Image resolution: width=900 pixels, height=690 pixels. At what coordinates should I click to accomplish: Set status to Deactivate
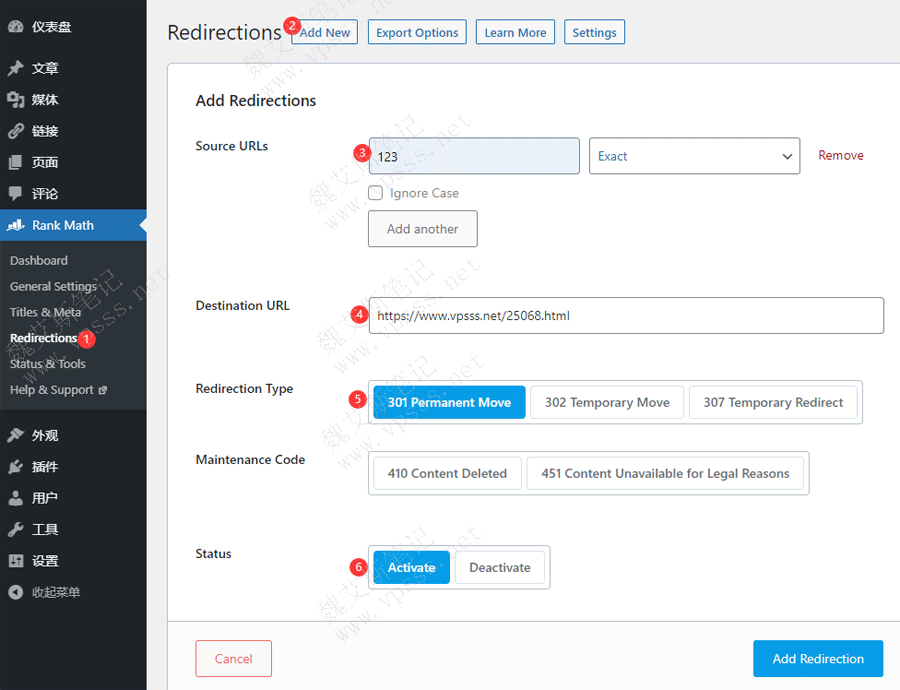point(499,567)
